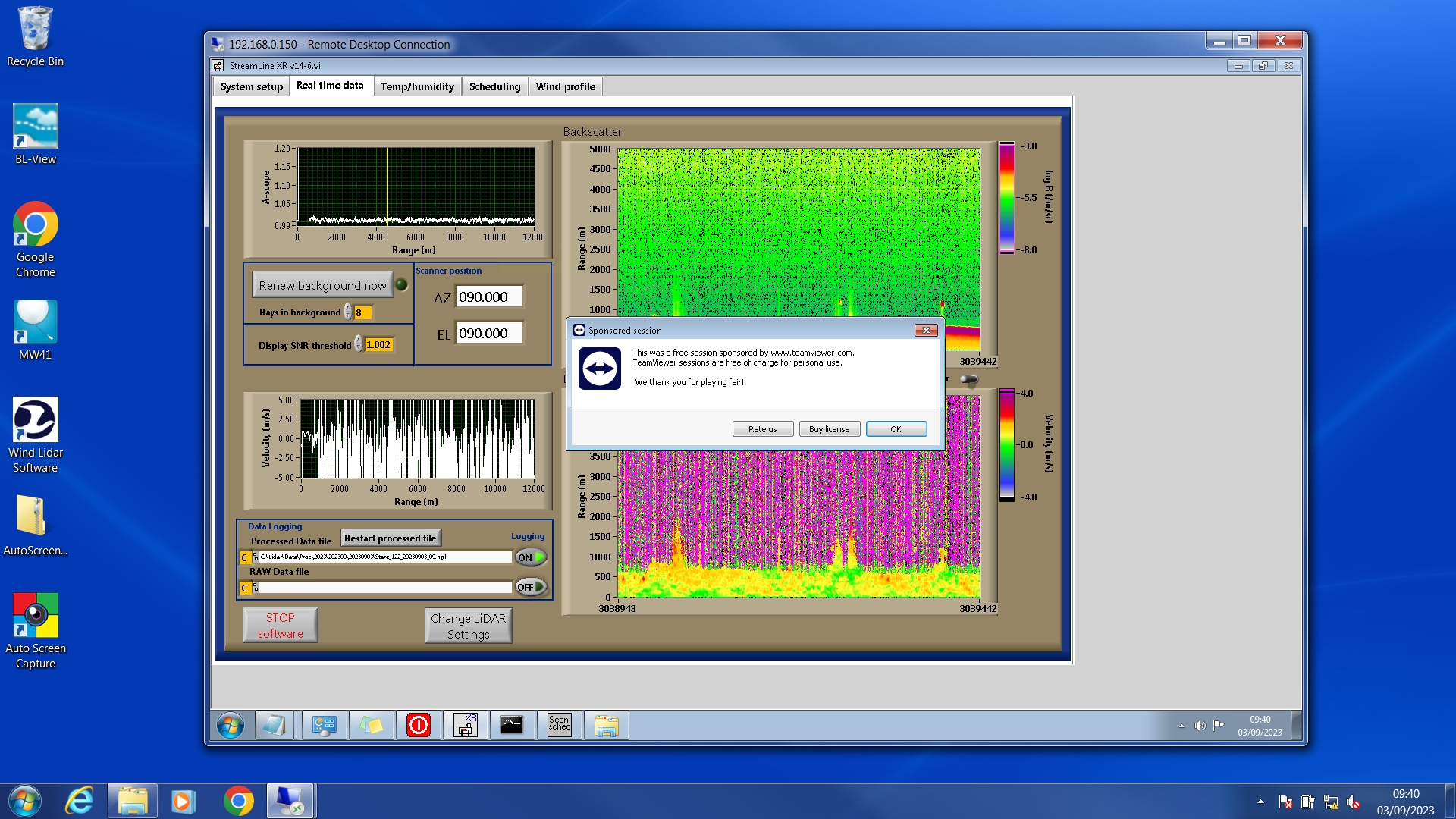Show hidden icons arrow in system tray
This screenshot has height=819, width=1456.
coord(1260,801)
